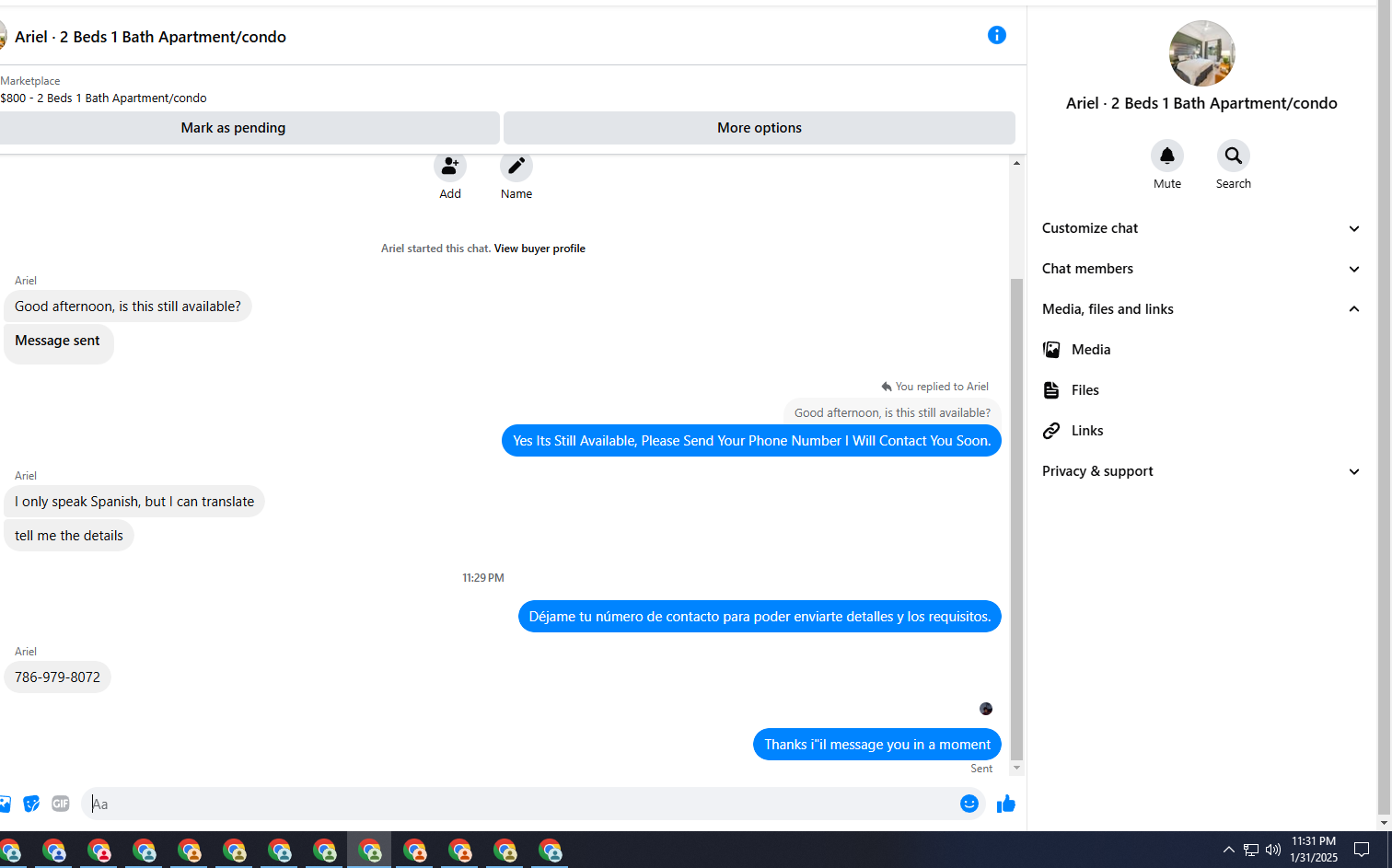Expand the Privacy & support section

click(x=1201, y=471)
